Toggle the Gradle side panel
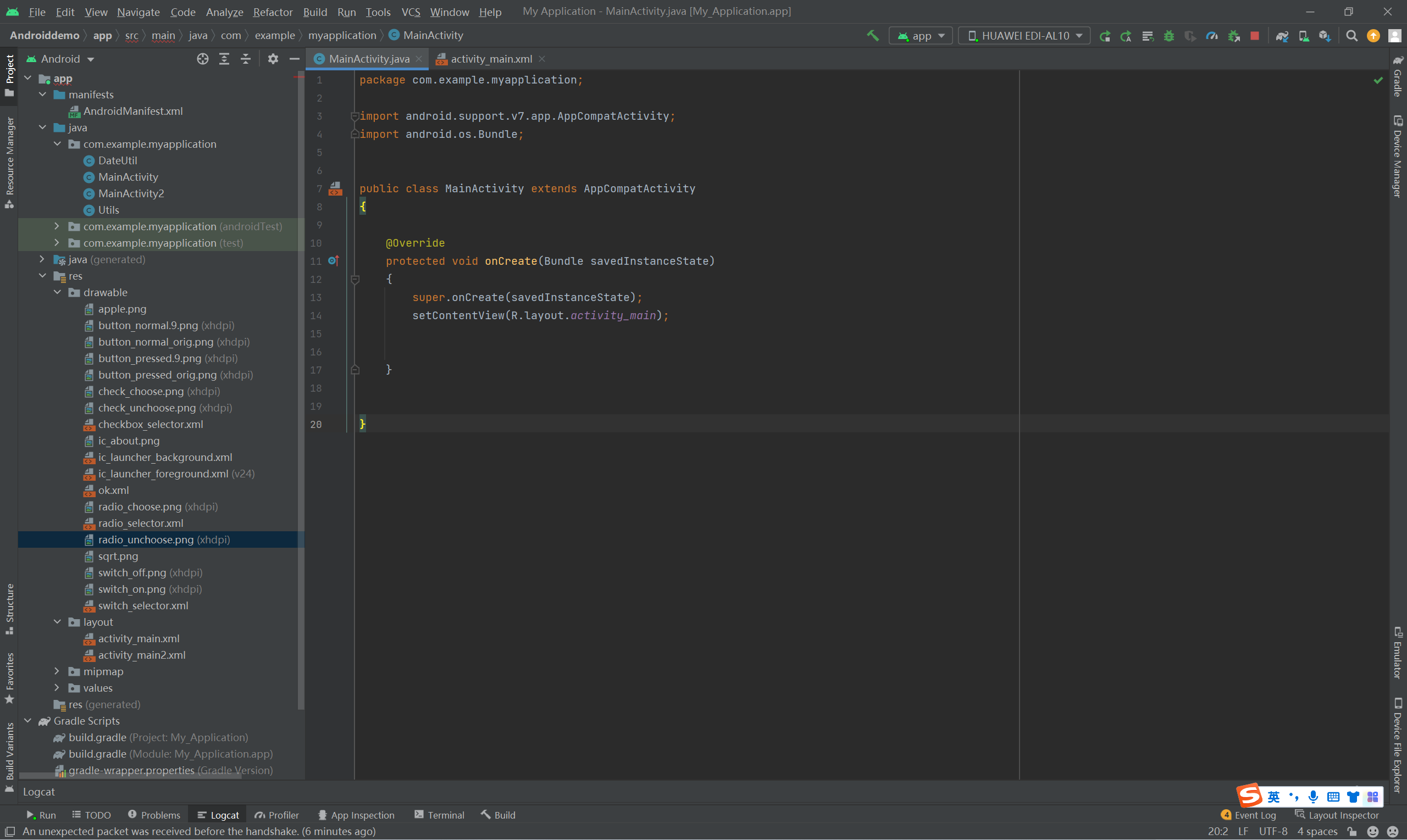 [x=1397, y=76]
